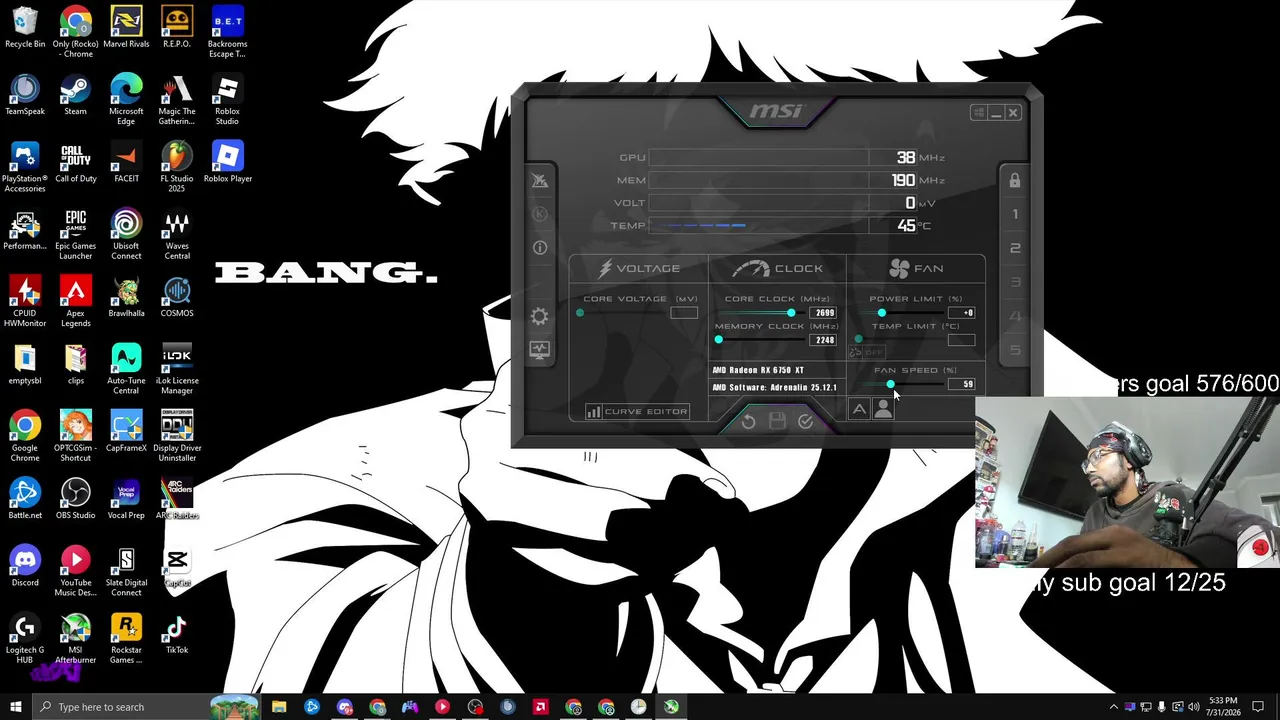Select the Epic Games Launcher desktop icon
1280x720 pixels.
75,234
